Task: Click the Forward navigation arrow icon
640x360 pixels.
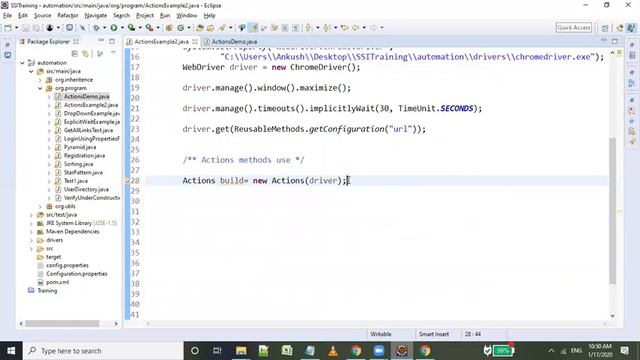Action: pyautogui.click(x=373, y=28)
